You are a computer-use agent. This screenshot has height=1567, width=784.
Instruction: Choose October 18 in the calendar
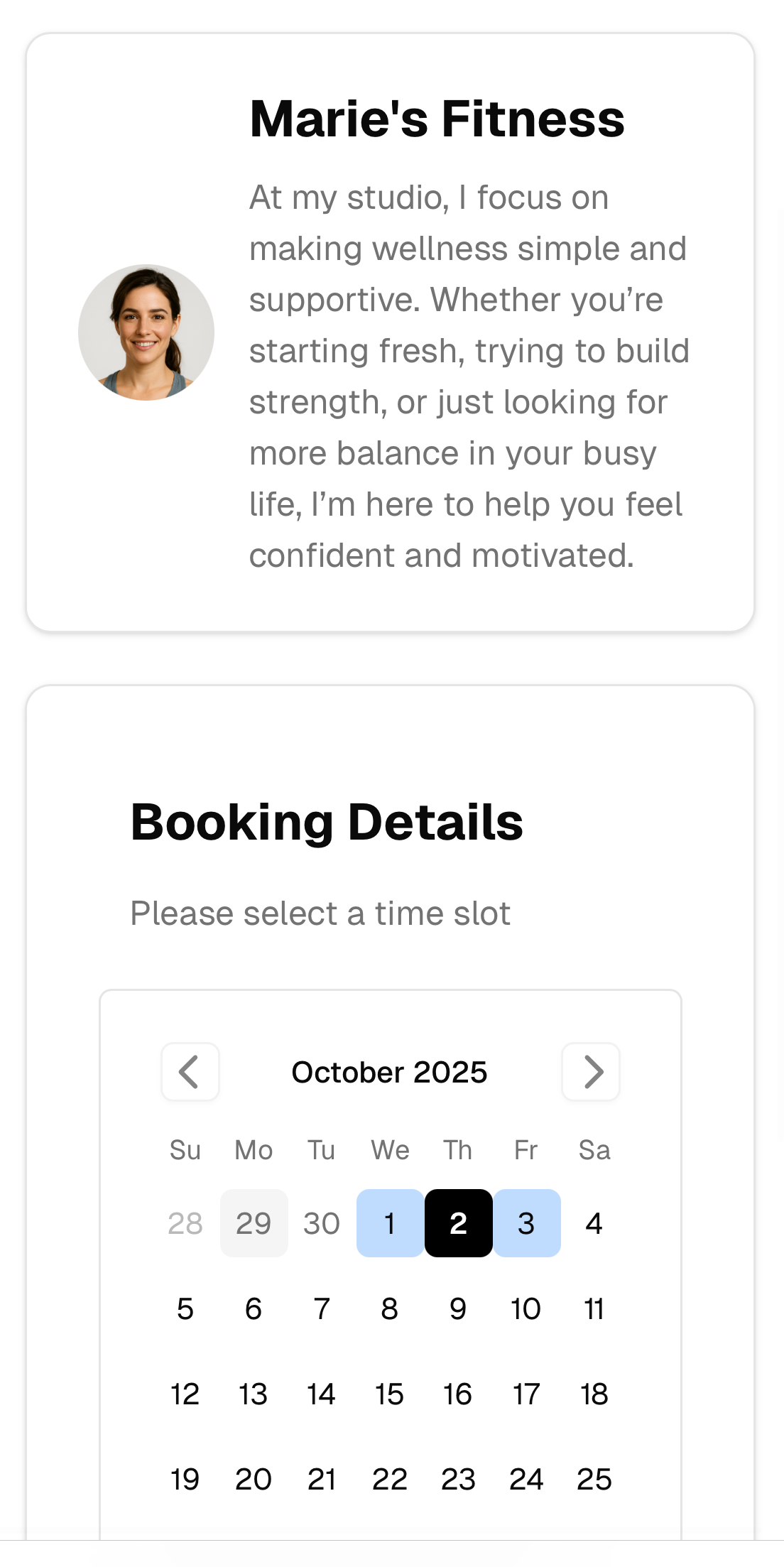594,1394
